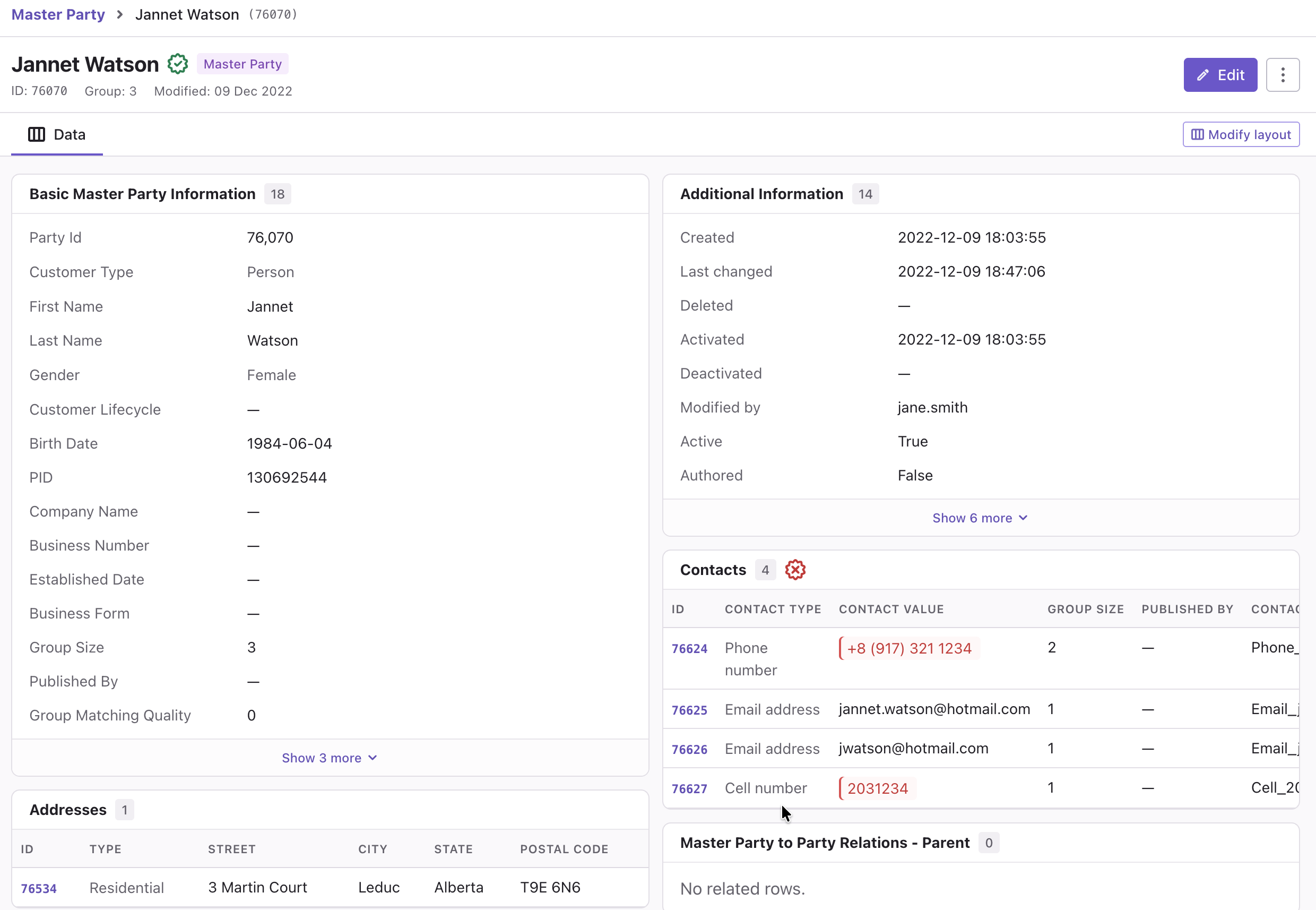
Task: Click the Birth Date value 1984-06-04
Action: coord(289,444)
